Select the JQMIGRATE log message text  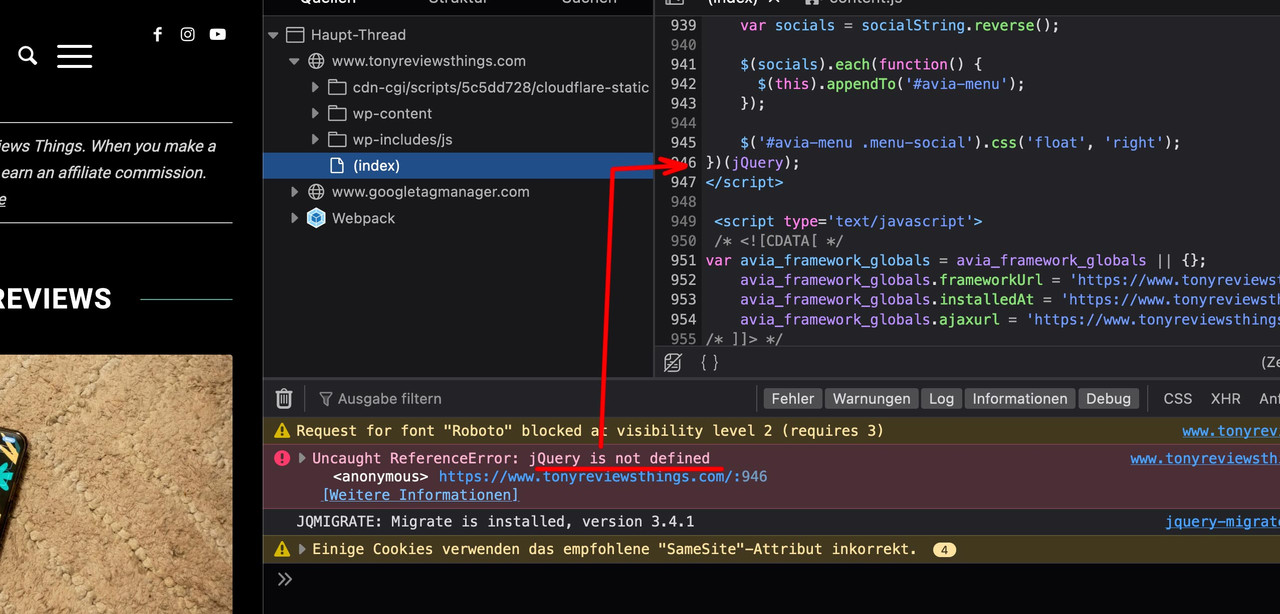point(495,522)
